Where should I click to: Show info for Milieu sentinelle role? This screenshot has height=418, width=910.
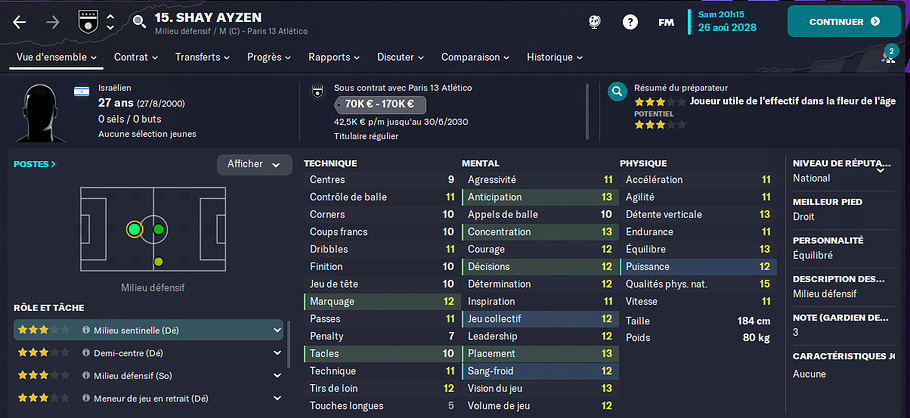click(86, 329)
